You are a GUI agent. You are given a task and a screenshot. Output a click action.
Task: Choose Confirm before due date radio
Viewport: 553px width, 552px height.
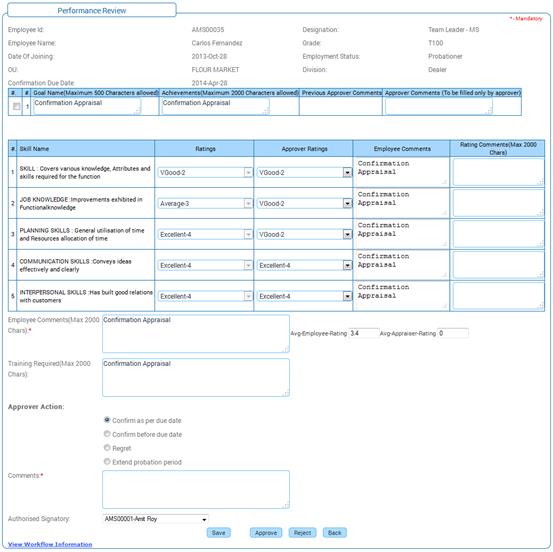[x=107, y=433]
